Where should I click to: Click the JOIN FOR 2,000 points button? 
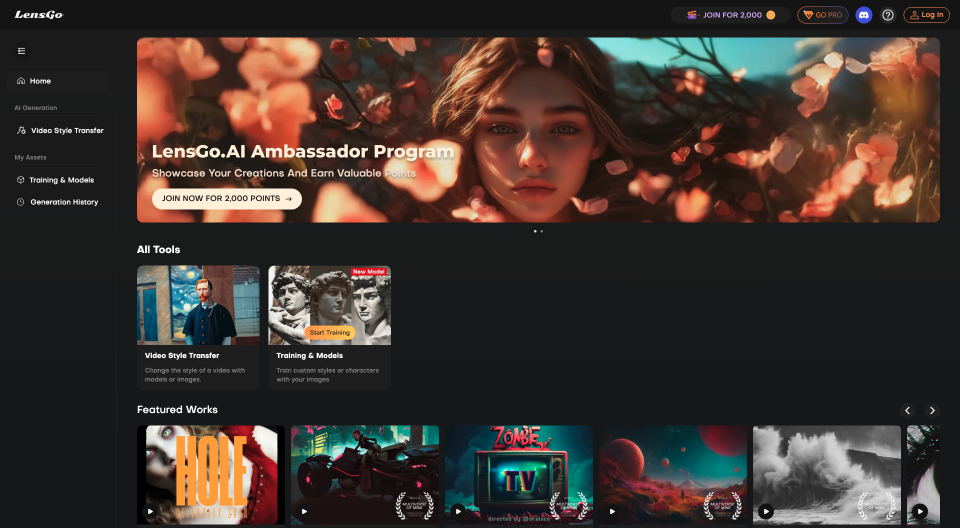[730, 15]
